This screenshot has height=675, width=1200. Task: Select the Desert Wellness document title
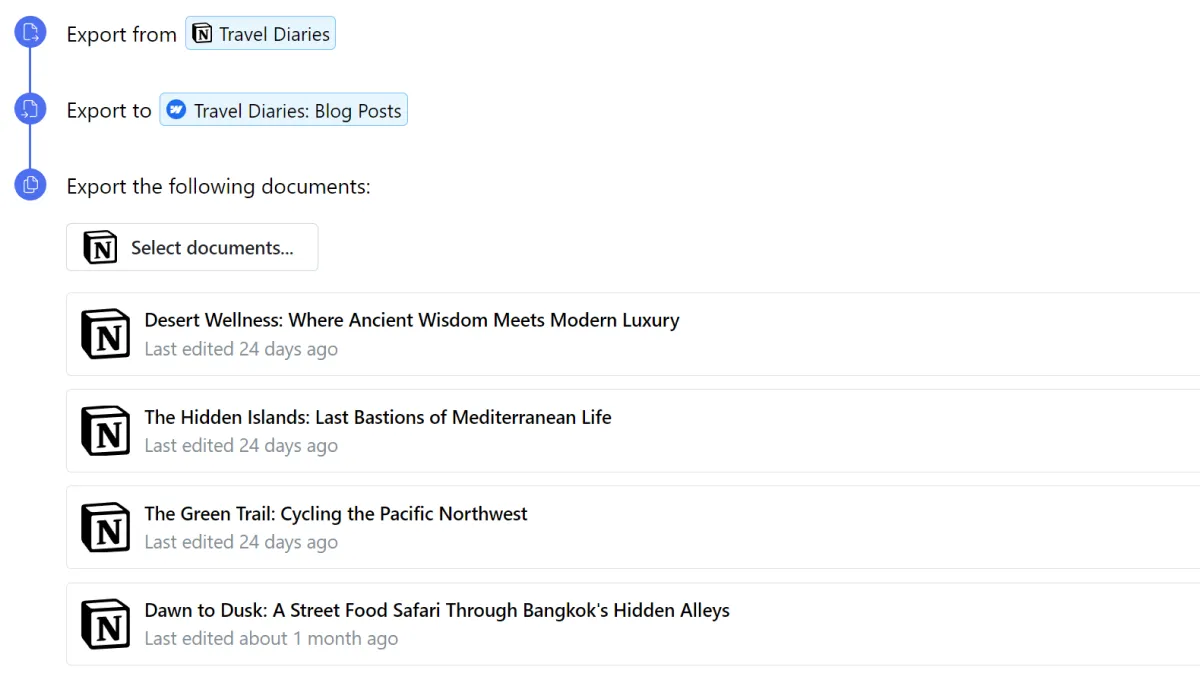412,320
